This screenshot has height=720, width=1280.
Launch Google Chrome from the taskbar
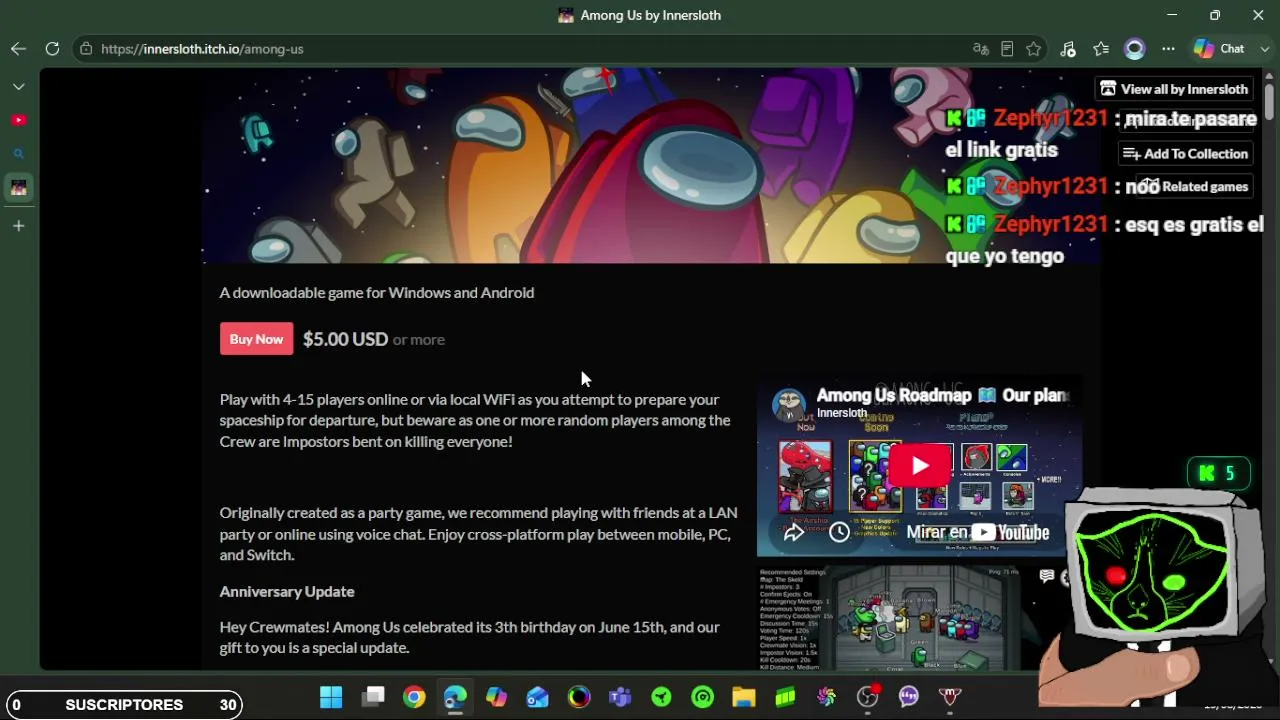coord(414,697)
